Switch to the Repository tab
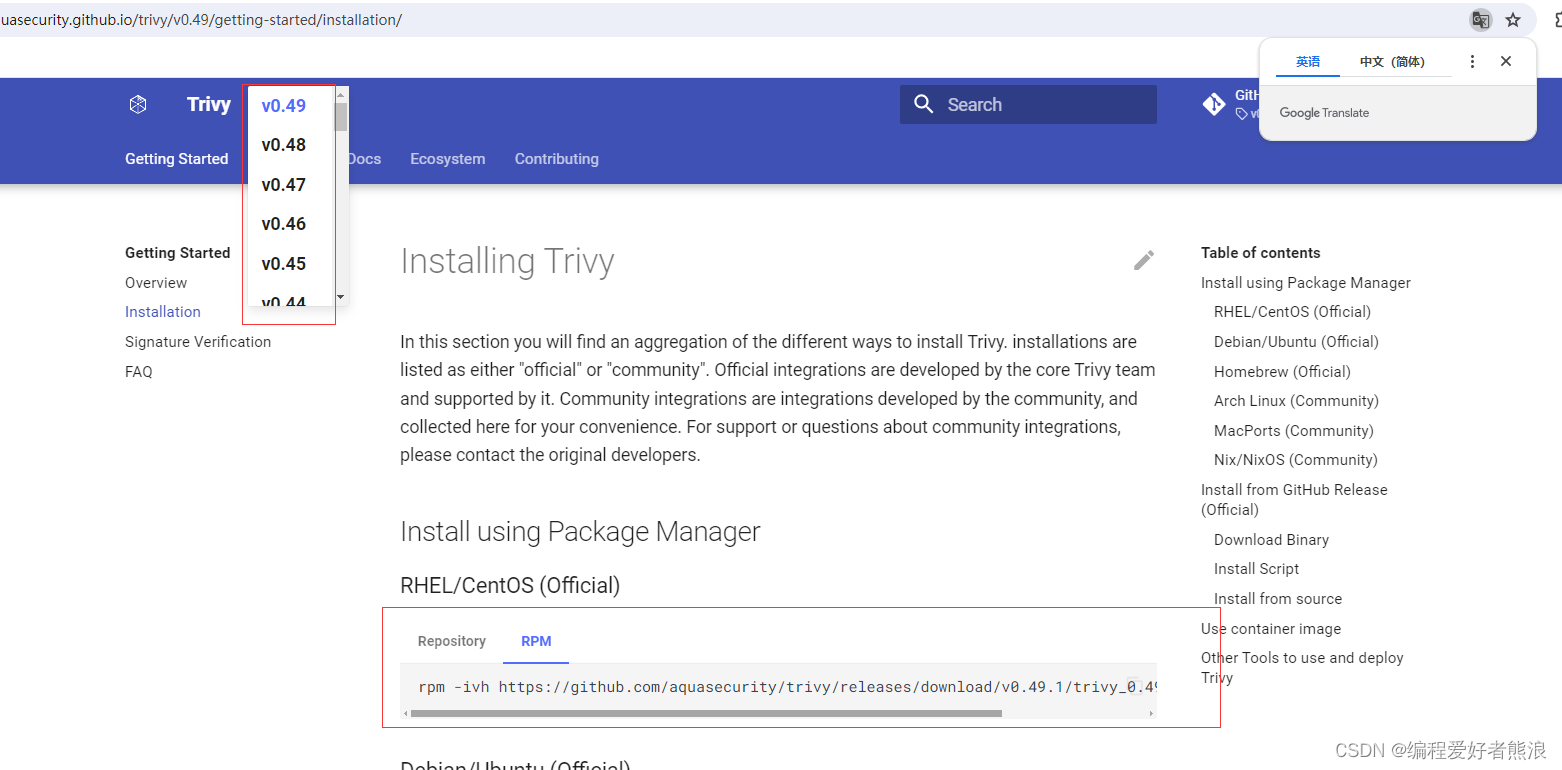 451,641
